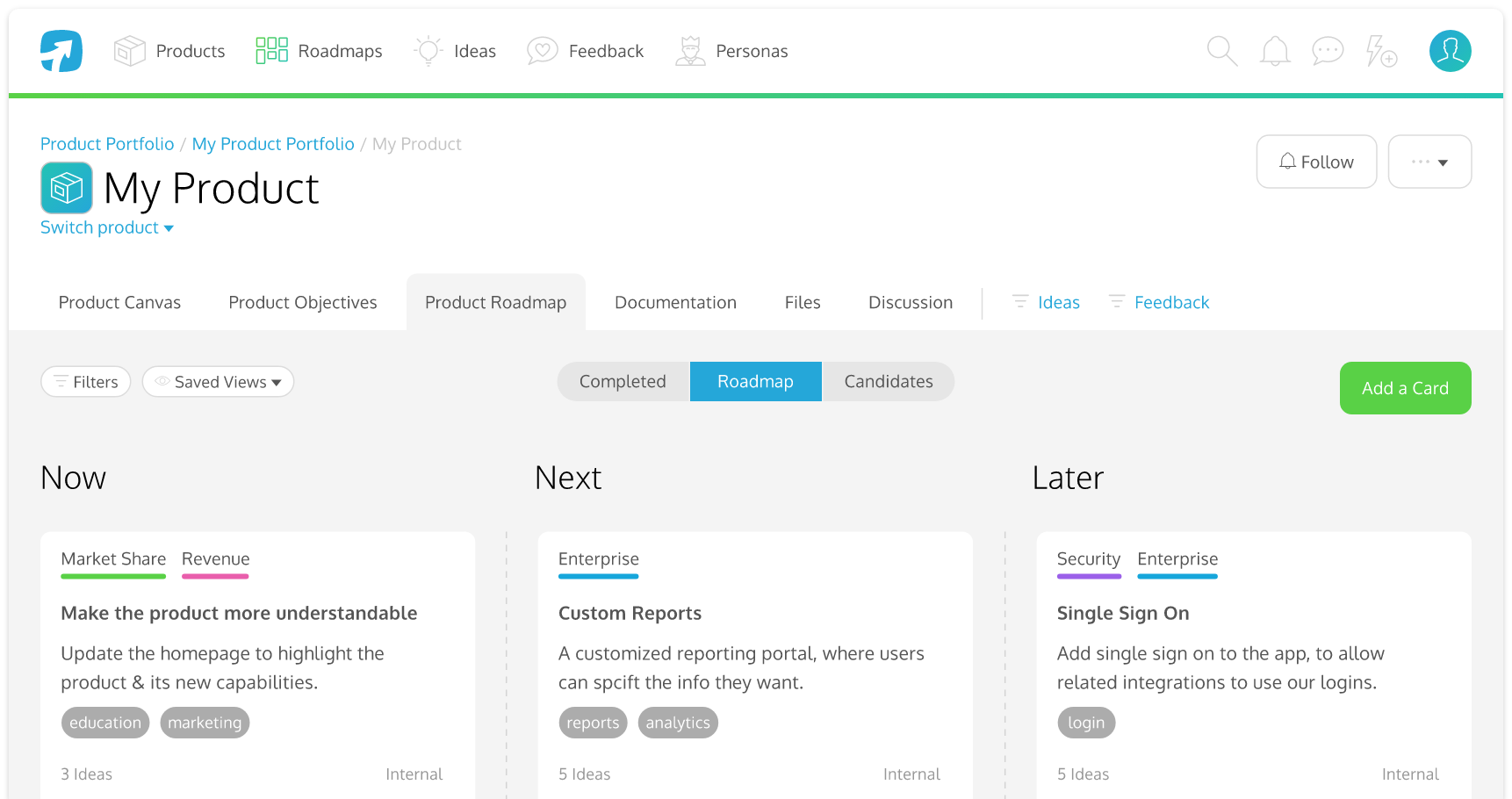The height and width of the screenshot is (799, 1512).
Task: Click the quick-add lightning icon
Action: (x=1379, y=51)
